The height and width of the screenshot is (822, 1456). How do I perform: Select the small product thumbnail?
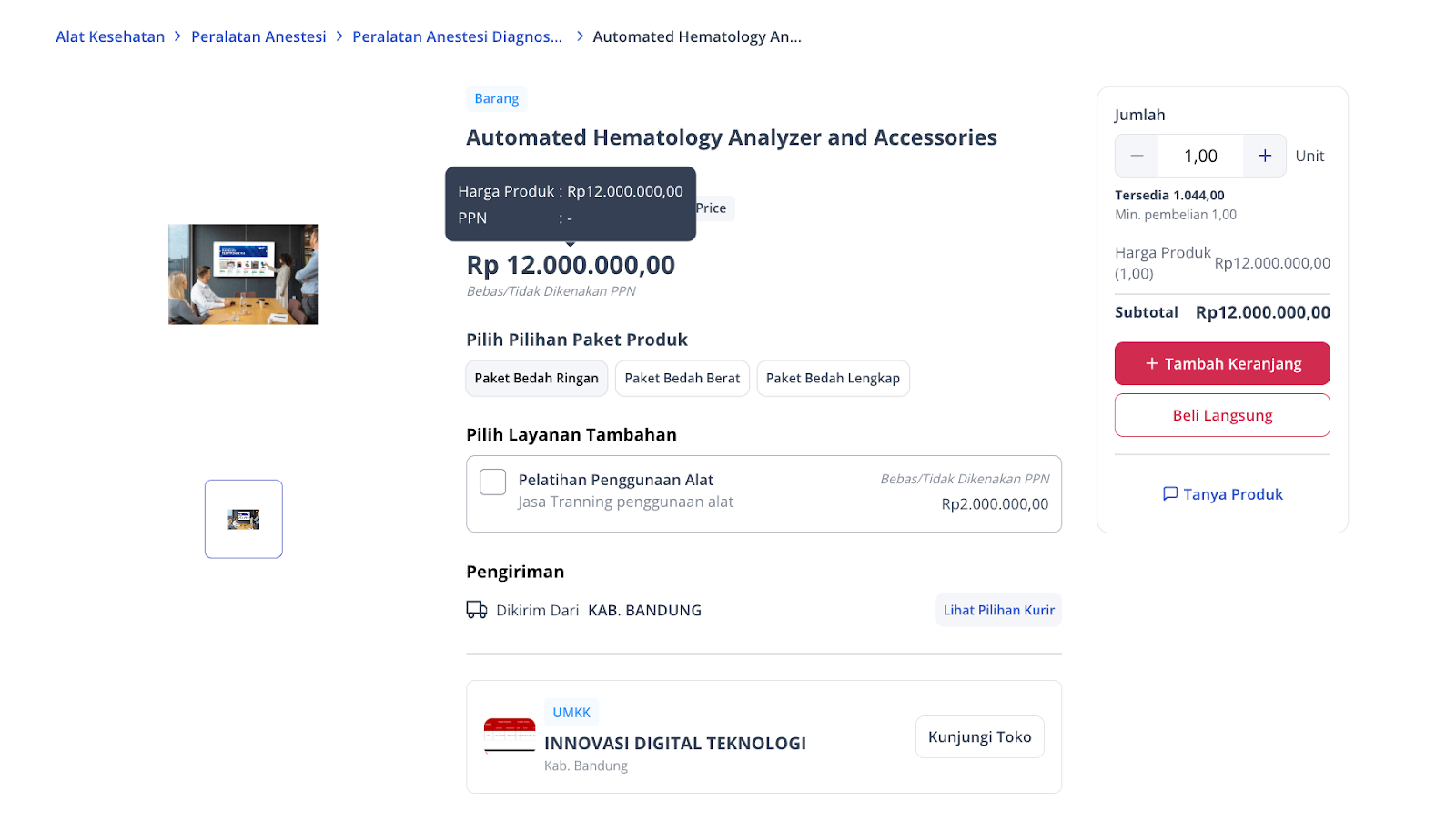[244, 519]
